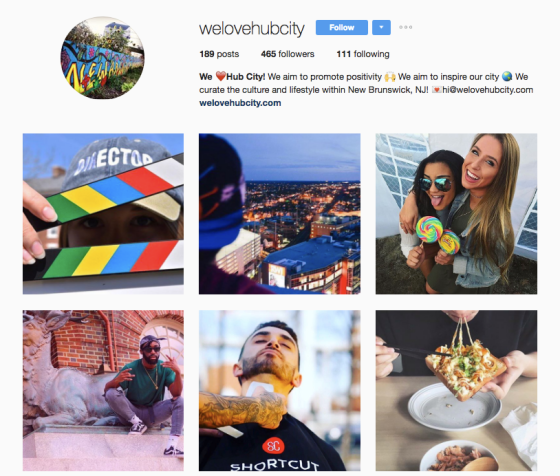Click the raised hands emoji in bio
Viewport: 560px width, 476px height.
390,77
